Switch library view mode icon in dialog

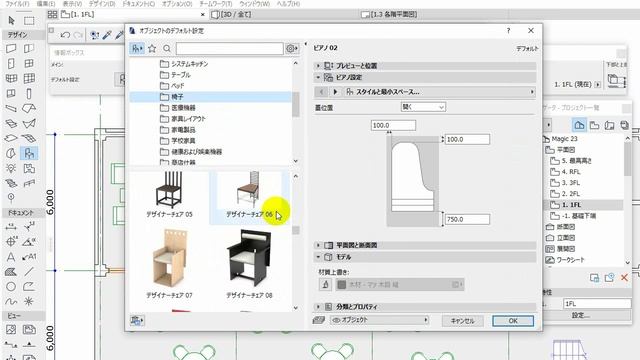[x=137, y=49]
